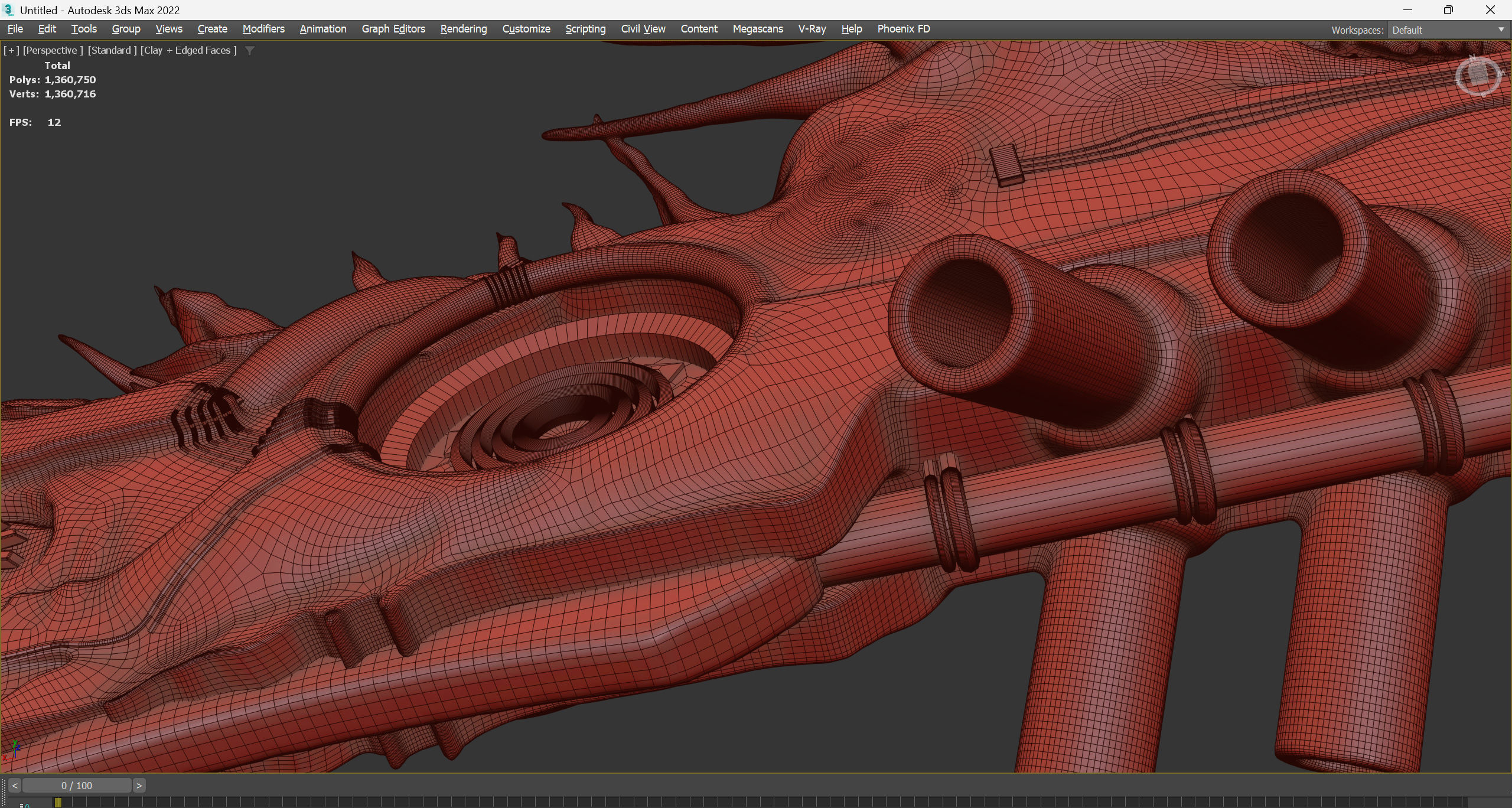Click the Polys count 1,360,750 statistic

(53, 80)
